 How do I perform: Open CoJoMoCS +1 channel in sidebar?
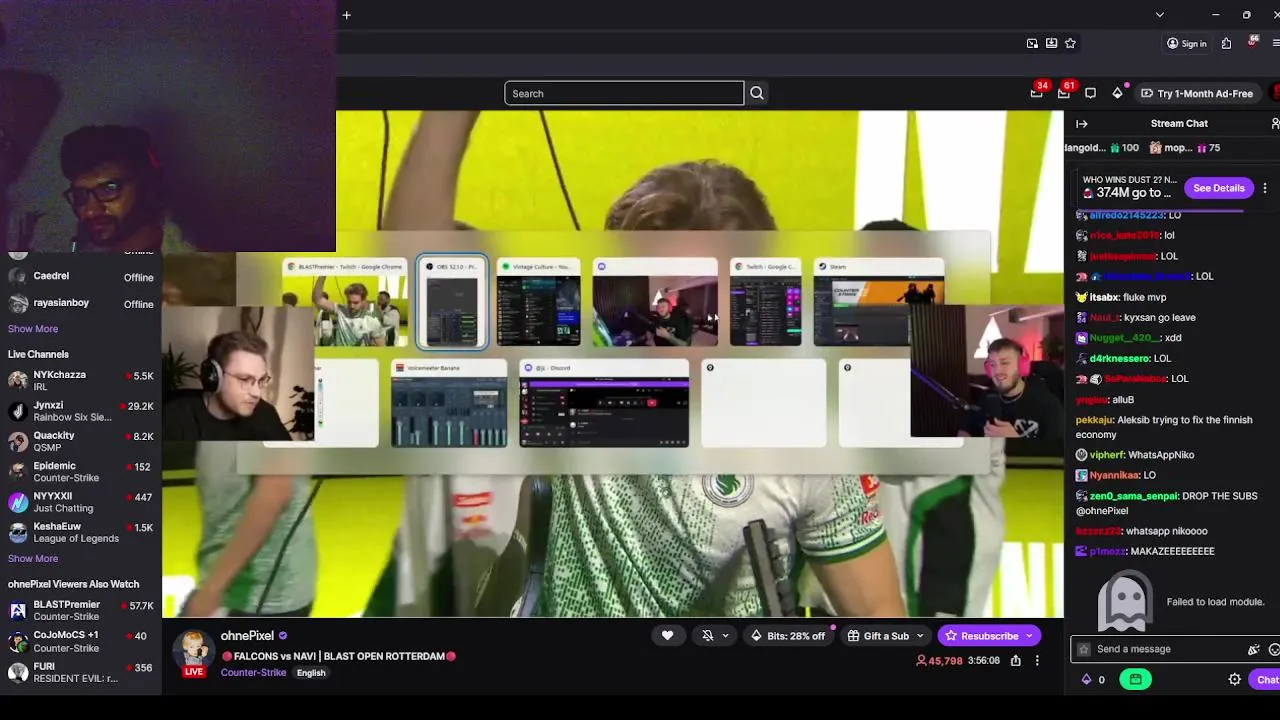coord(81,641)
